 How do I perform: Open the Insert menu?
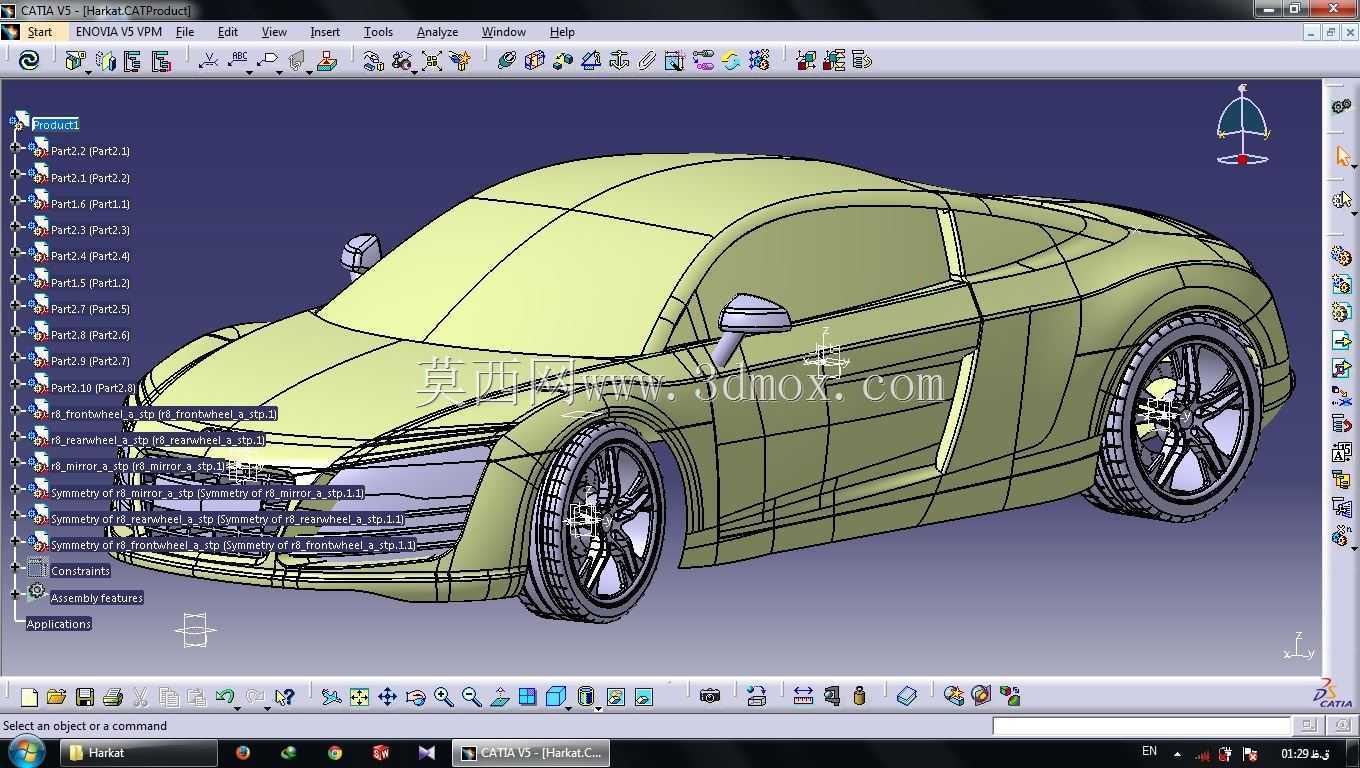(x=325, y=32)
